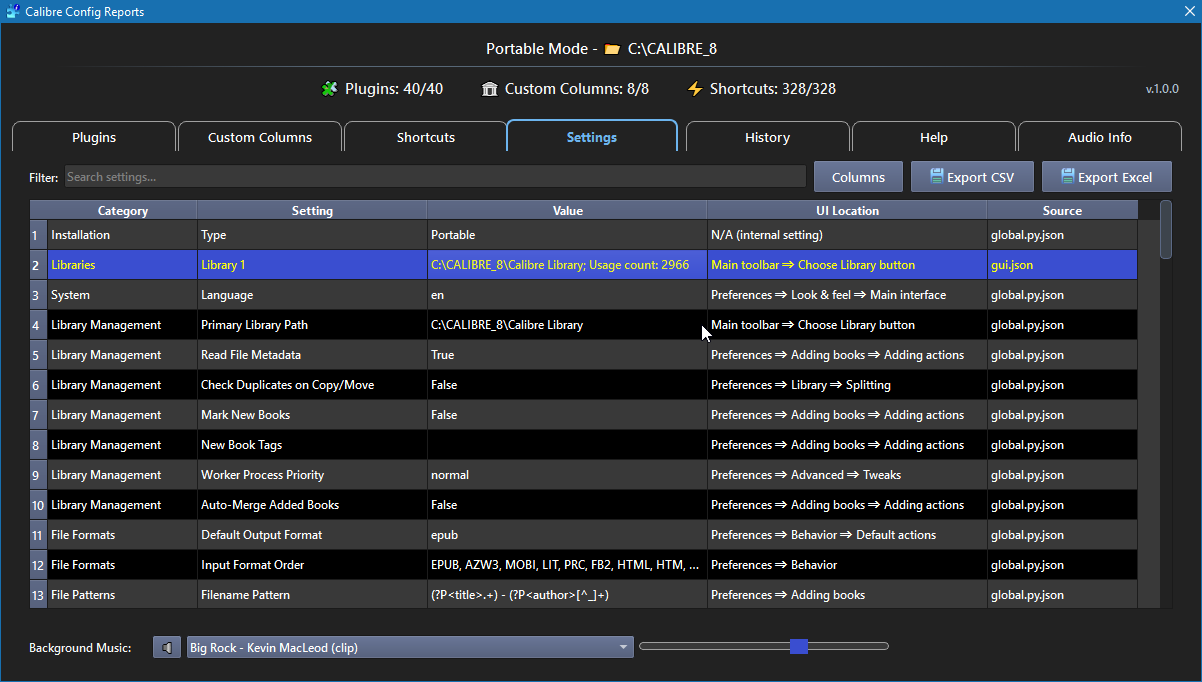Viewport: 1202px width, 682px height.
Task: Click the 'Default Output Format' cell
Action: [312, 535]
